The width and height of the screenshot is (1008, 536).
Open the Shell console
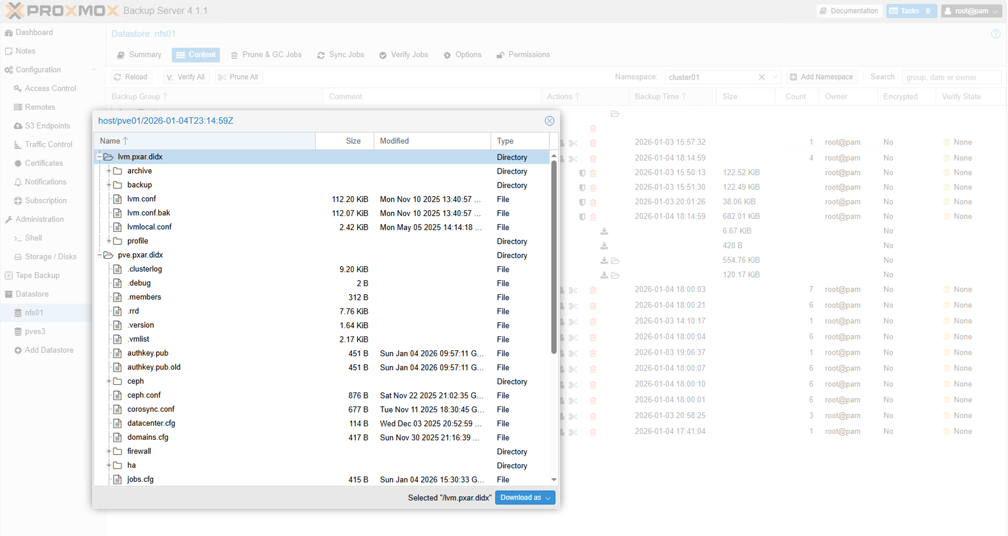point(33,238)
